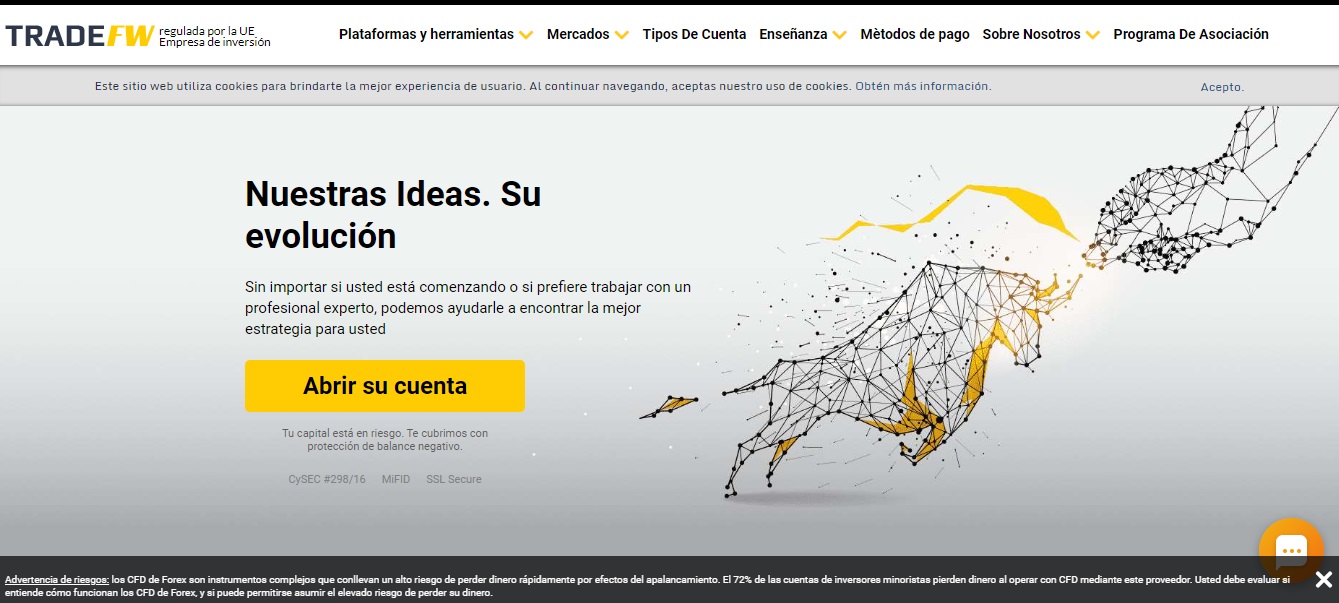Go to Mètodos de pago page
This screenshot has height=603, width=1339.
click(x=914, y=34)
